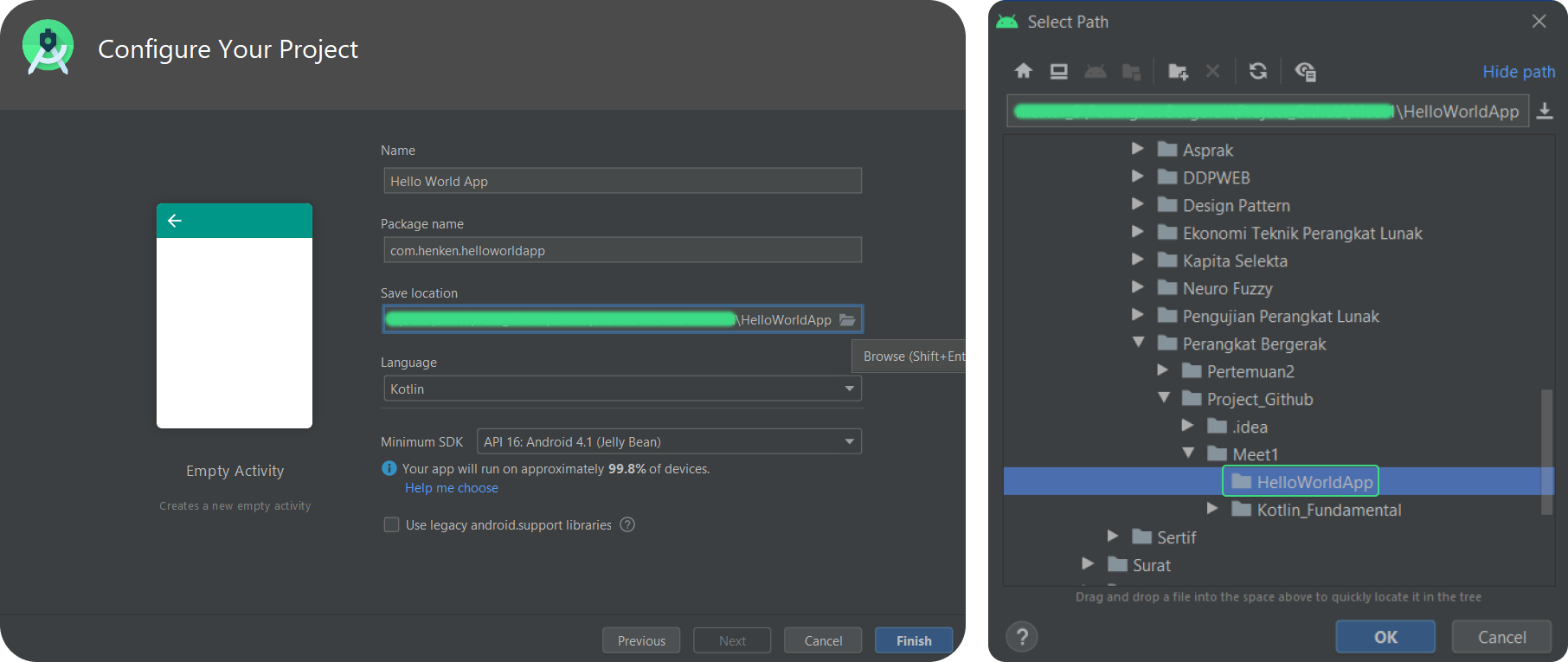
Task: Expand the Pertemuan2 folder
Action: point(1163,370)
